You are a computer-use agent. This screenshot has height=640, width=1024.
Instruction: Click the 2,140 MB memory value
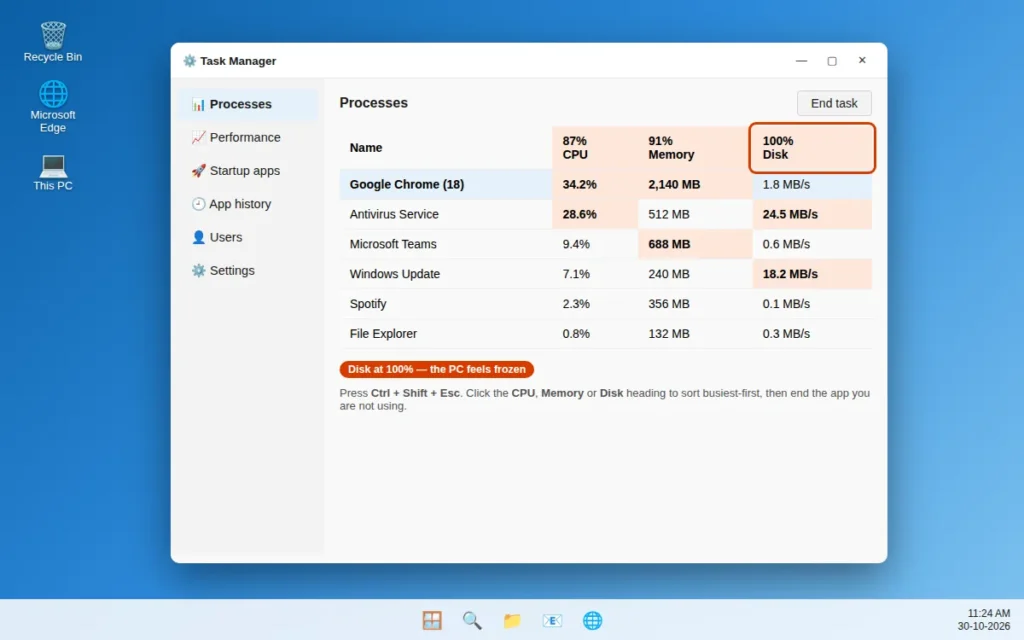[x=674, y=184]
